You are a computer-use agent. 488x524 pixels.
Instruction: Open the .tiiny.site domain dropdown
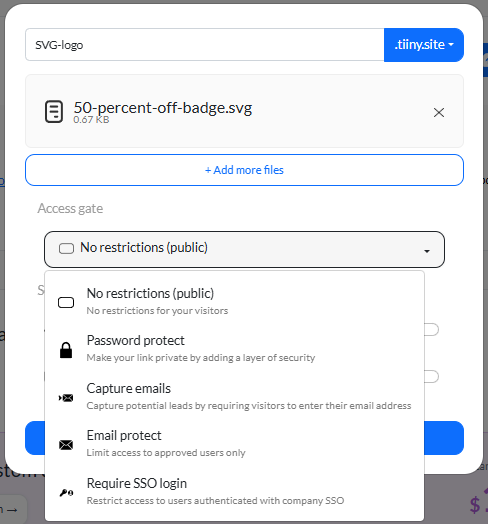click(x=424, y=45)
